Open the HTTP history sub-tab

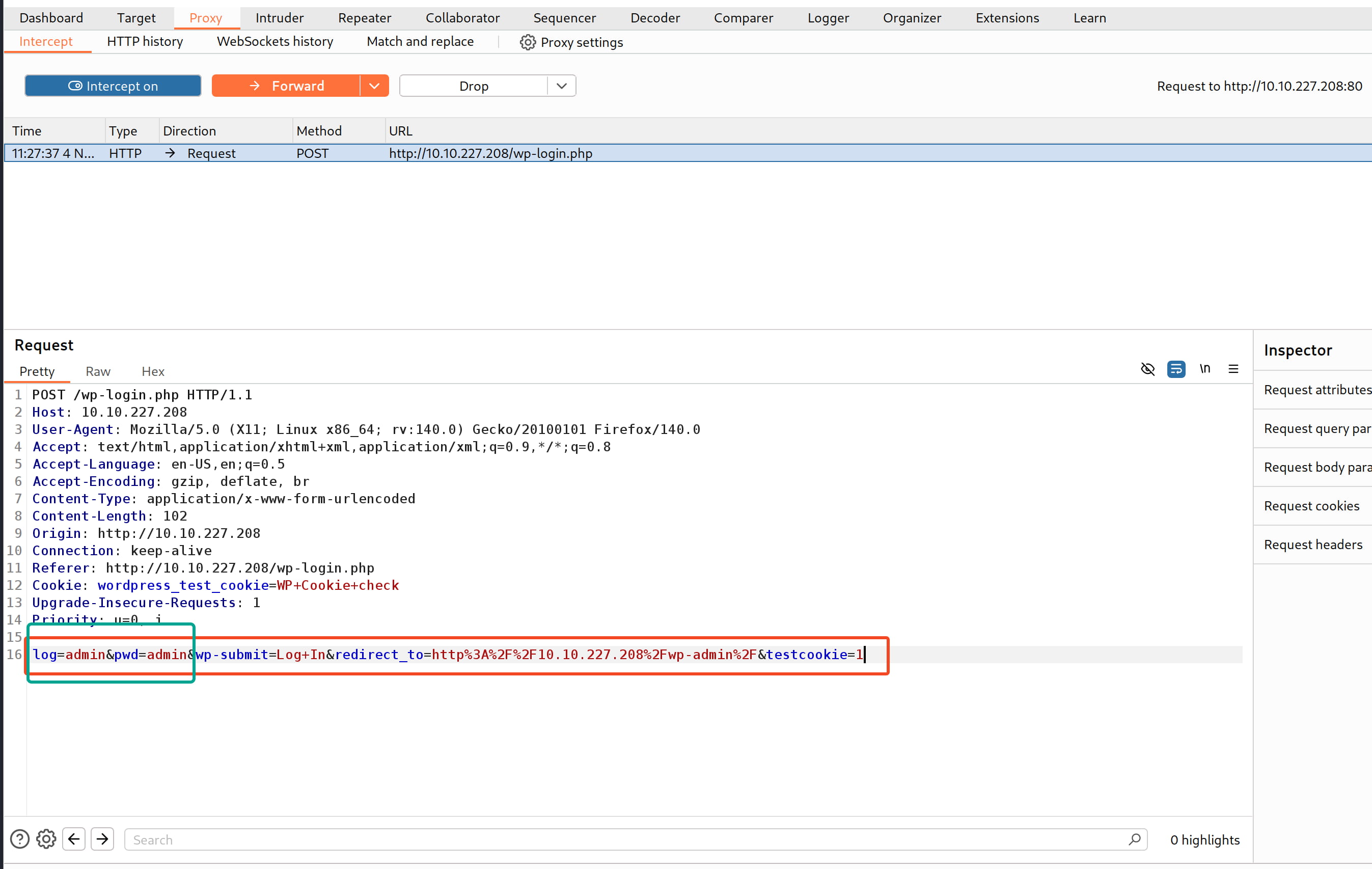point(145,42)
